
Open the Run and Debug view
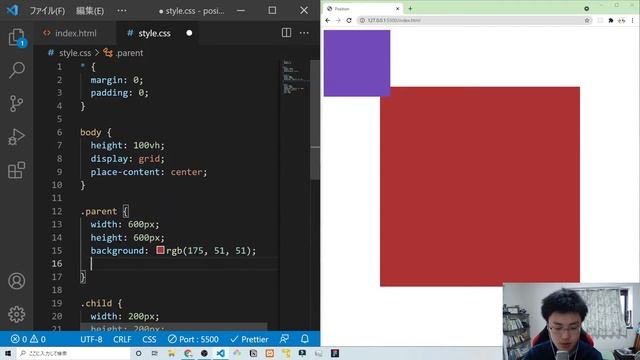coord(17,137)
